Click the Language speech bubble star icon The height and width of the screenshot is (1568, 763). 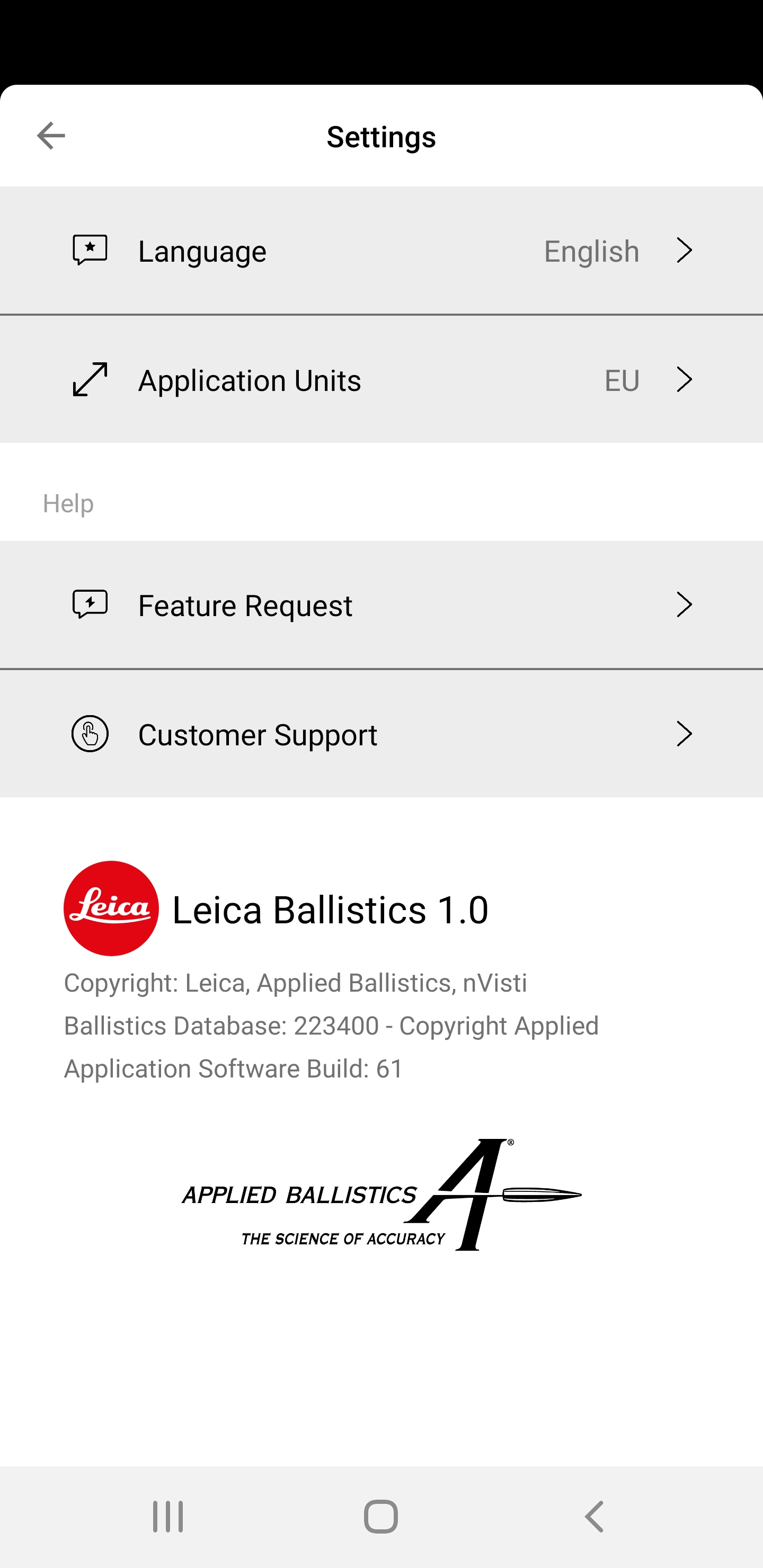[90, 250]
